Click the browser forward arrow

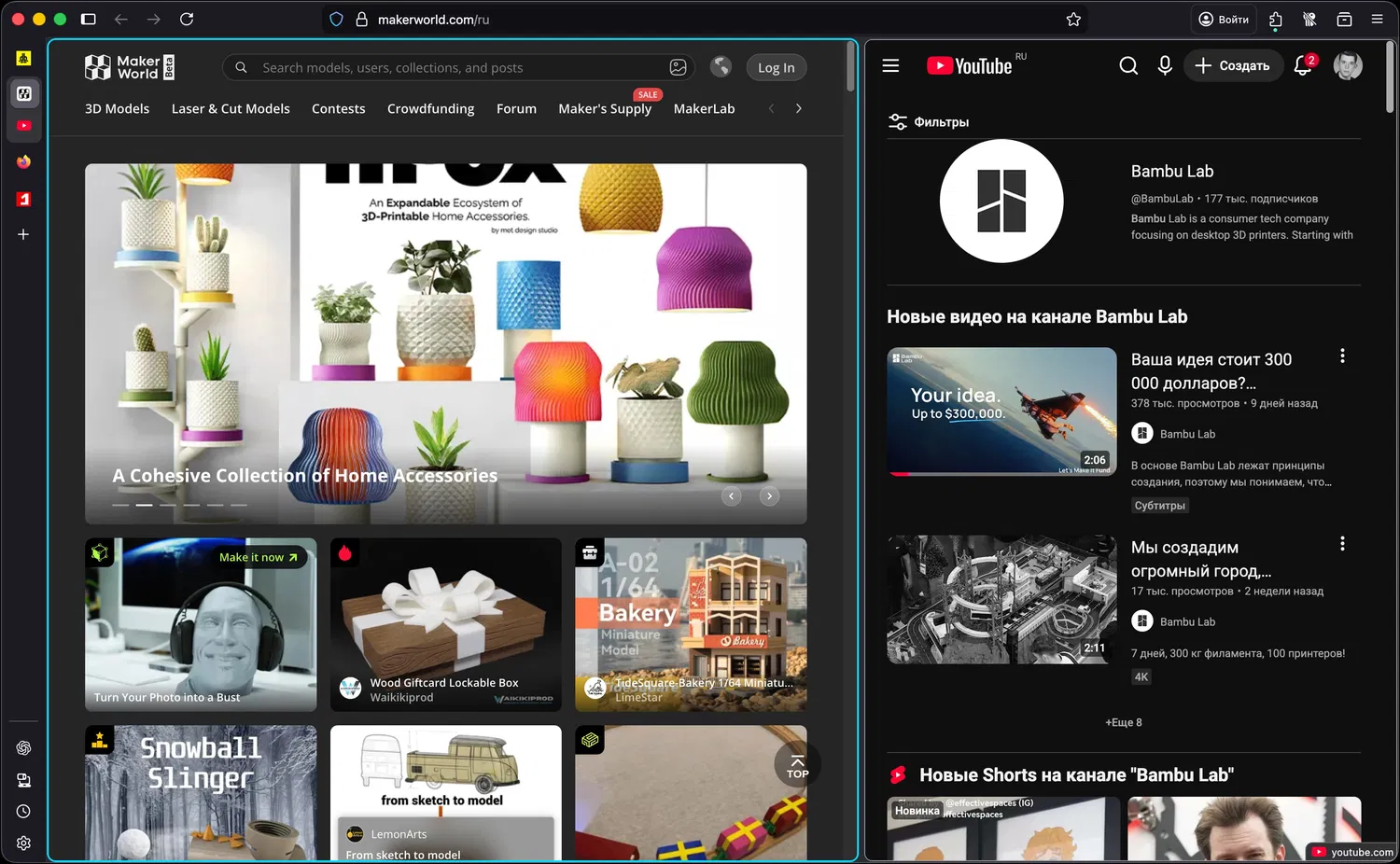[x=154, y=19]
